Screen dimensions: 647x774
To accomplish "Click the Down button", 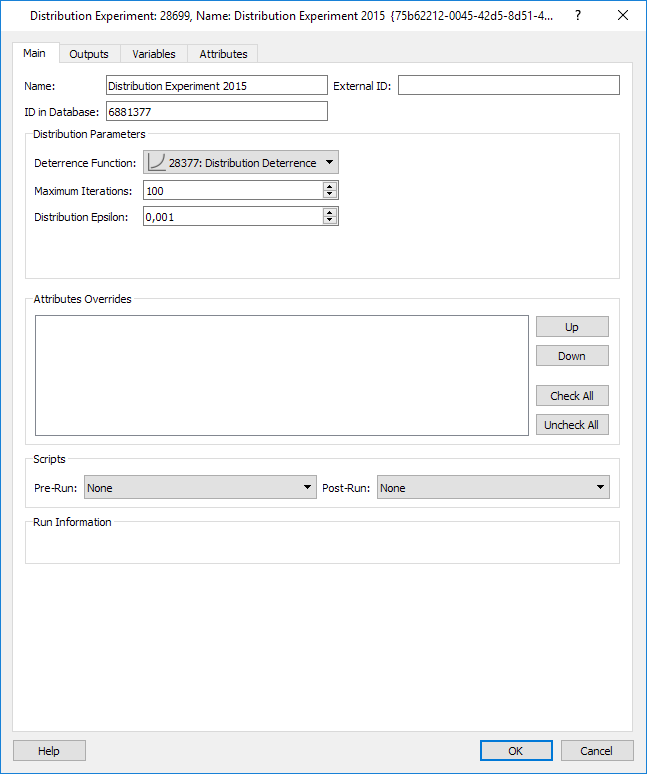I will click(x=572, y=356).
